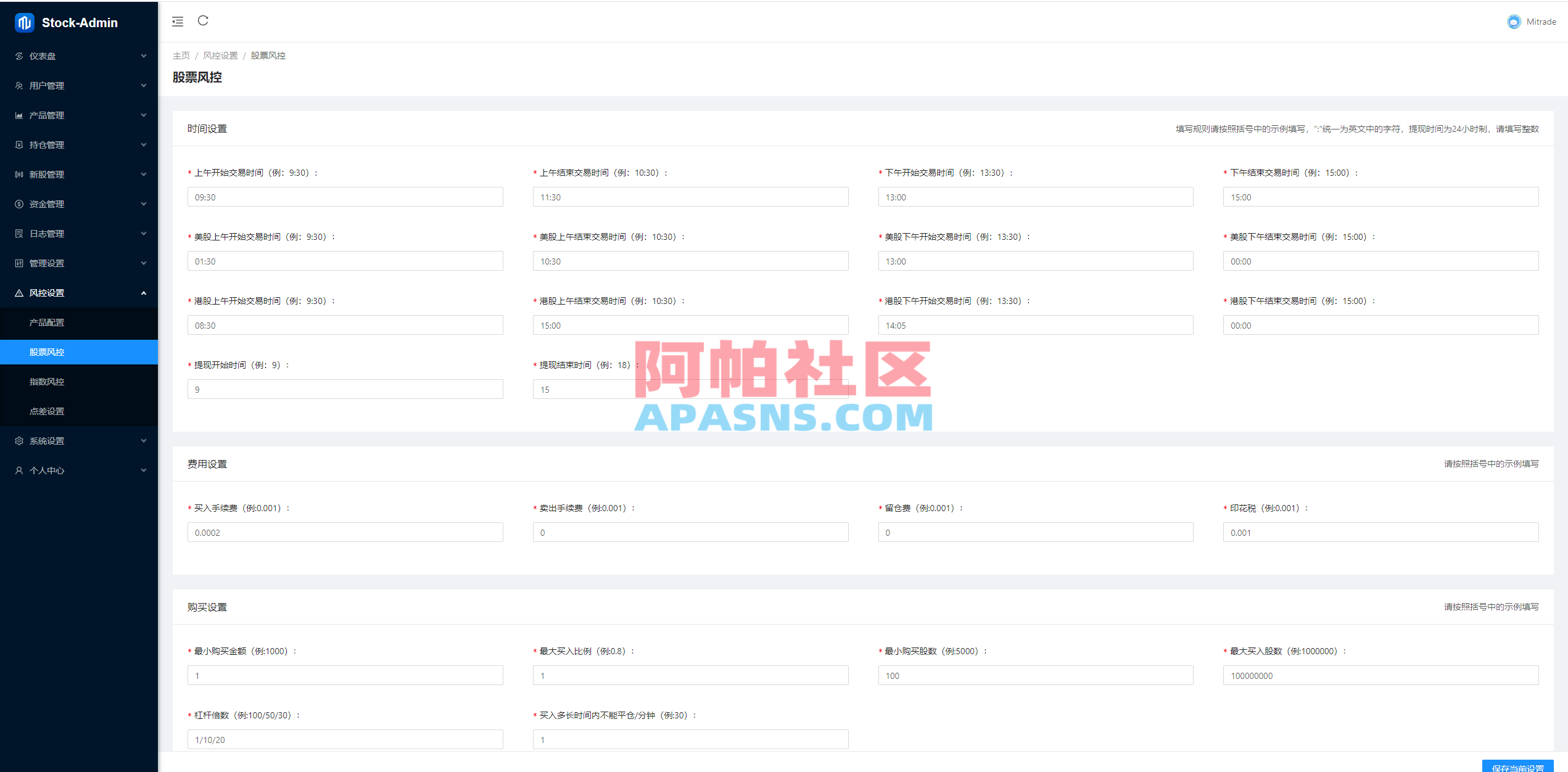This screenshot has width=1568, height=772.
Task: Collapse the sidebar with the hamburger icon
Action: tap(178, 21)
